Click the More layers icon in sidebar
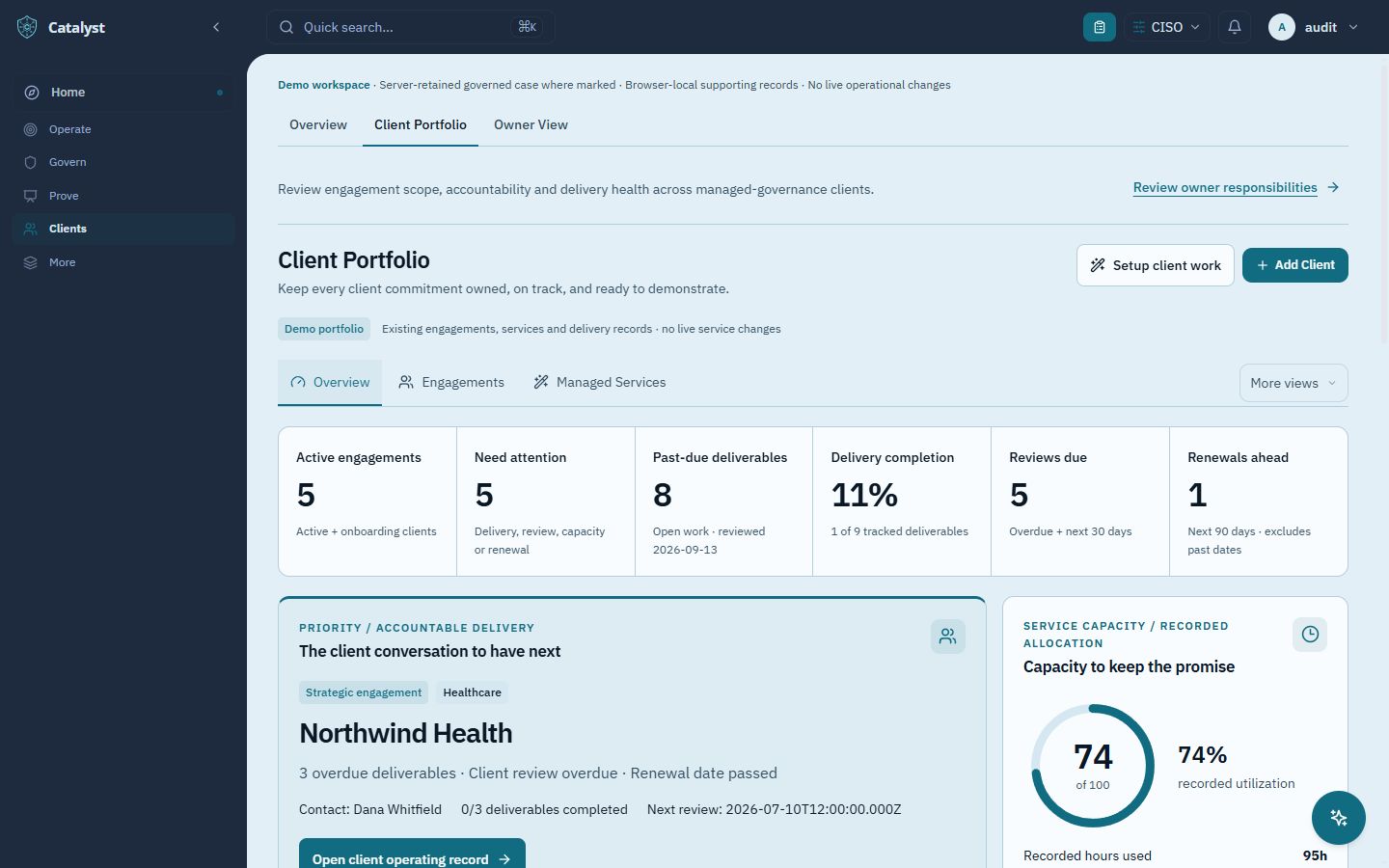This screenshot has height=868, width=1389. pyautogui.click(x=31, y=262)
